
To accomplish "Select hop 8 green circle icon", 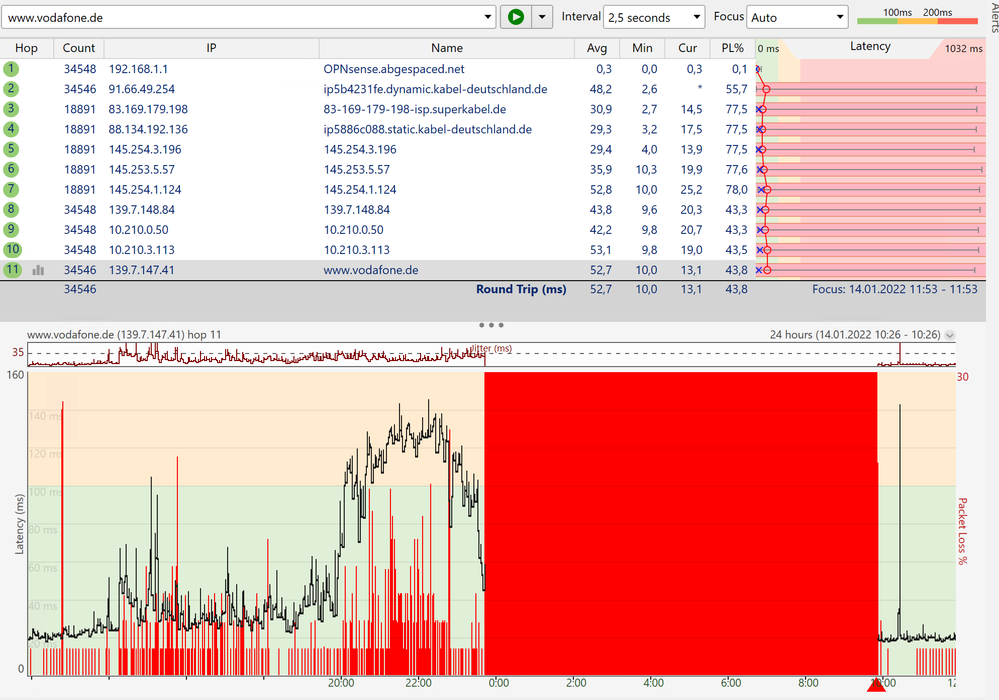I will click(x=11, y=209).
